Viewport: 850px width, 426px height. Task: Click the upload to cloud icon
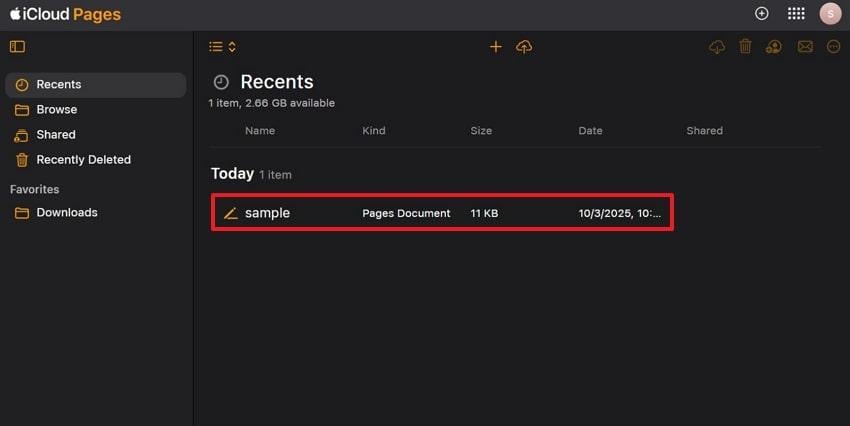pos(524,46)
